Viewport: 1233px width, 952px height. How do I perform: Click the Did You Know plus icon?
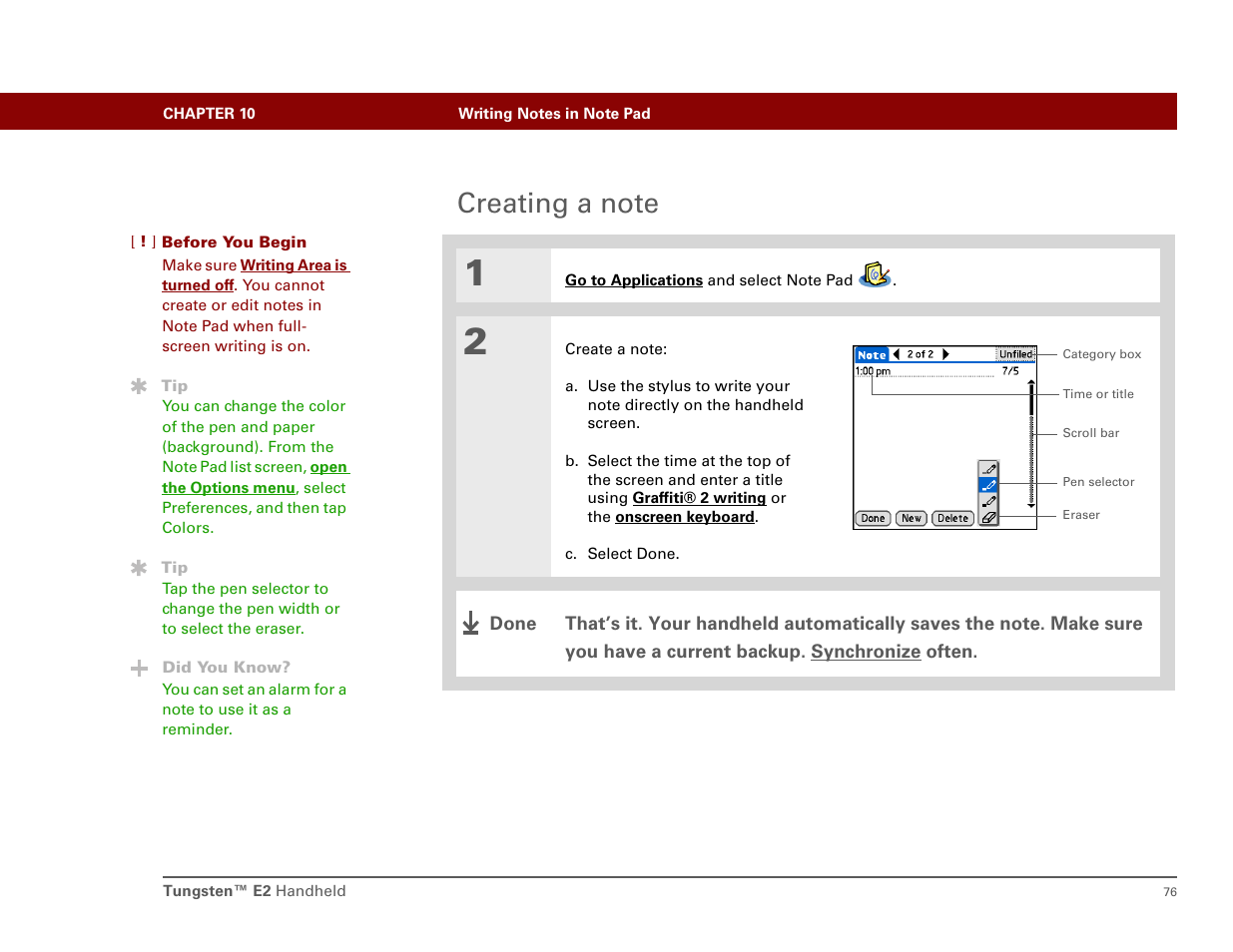(x=139, y=668)
